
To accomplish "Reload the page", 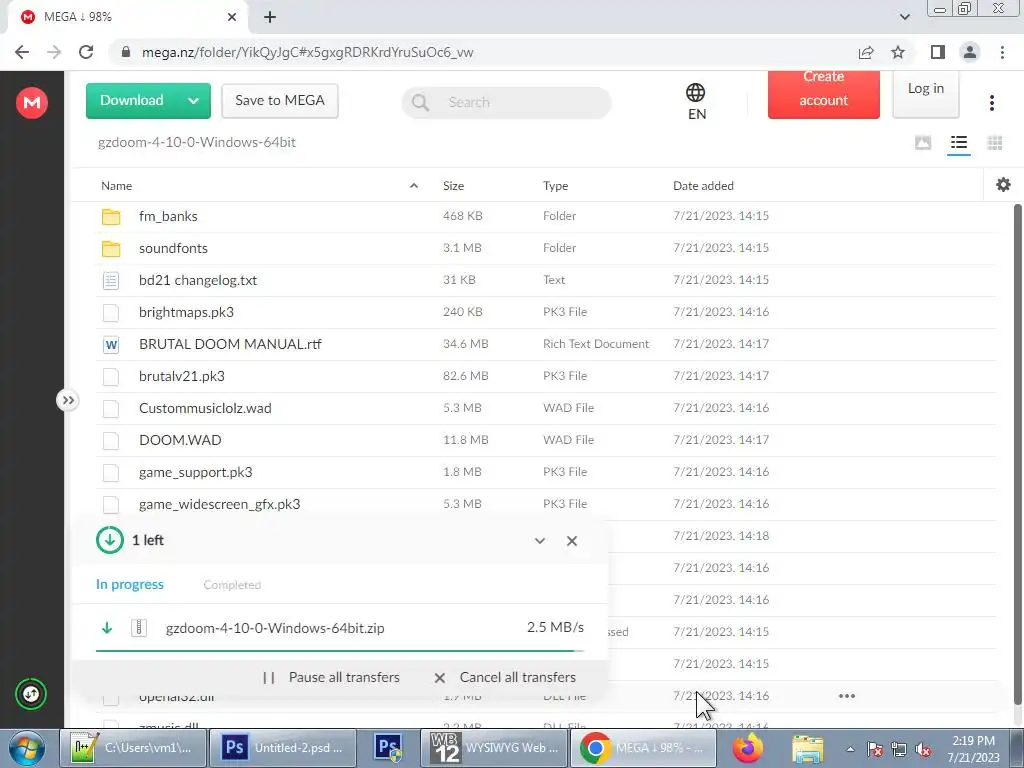I will tap(86, 52).
